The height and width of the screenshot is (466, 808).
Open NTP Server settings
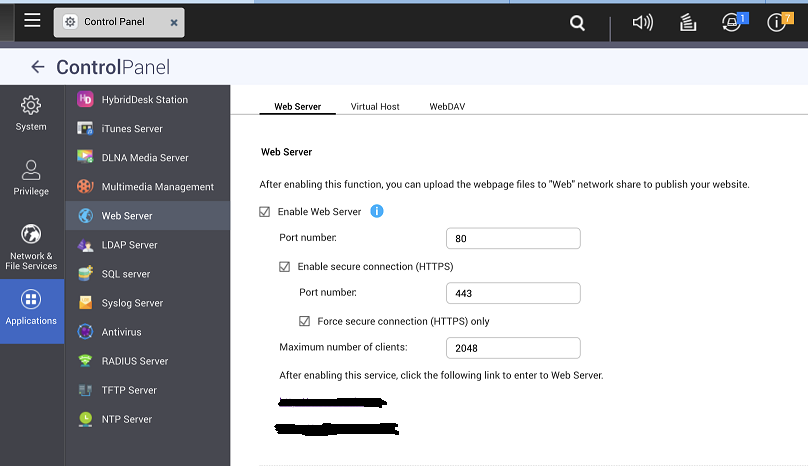click(148, 419)
